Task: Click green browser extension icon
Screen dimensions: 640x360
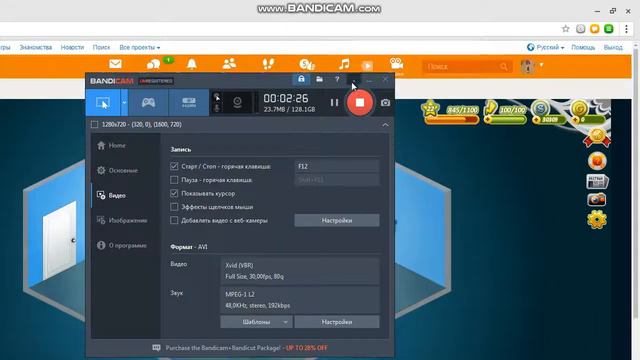Action: tap(609, 29)
